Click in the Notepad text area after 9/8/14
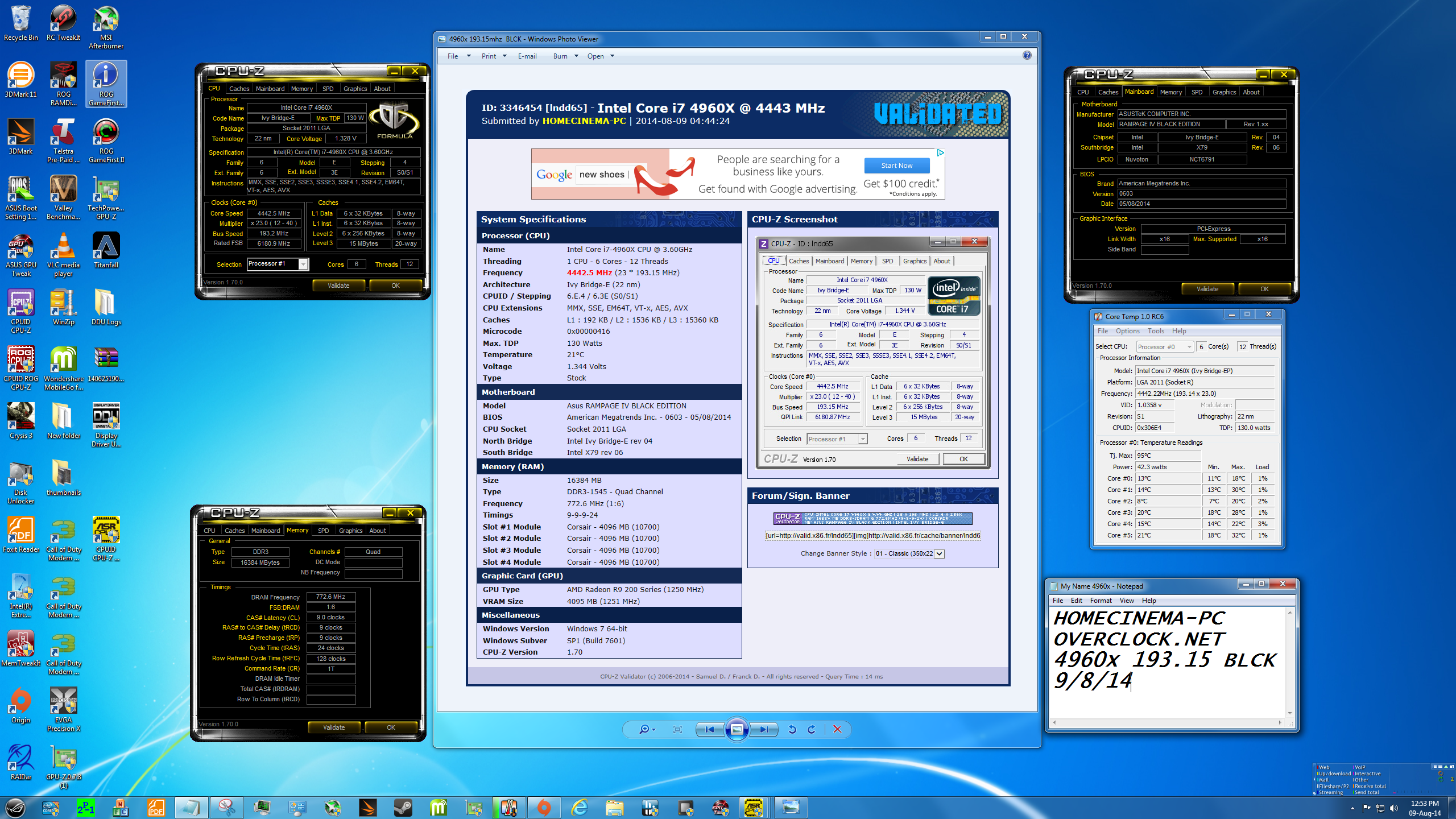This screenshot has height=819, width=1456. pos(1133,681)
